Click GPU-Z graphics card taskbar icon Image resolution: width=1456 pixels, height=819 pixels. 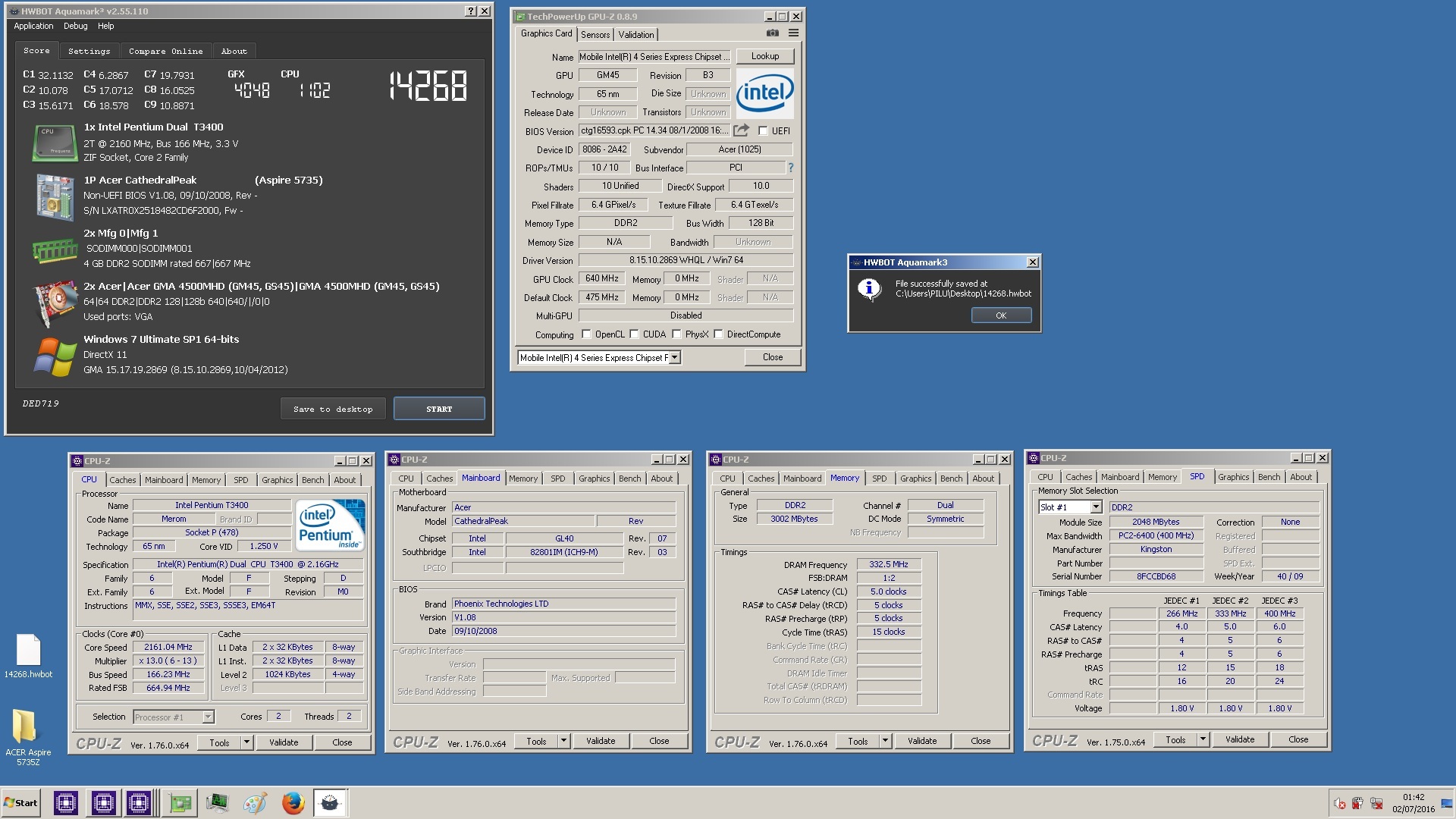[x=180, y=802]
